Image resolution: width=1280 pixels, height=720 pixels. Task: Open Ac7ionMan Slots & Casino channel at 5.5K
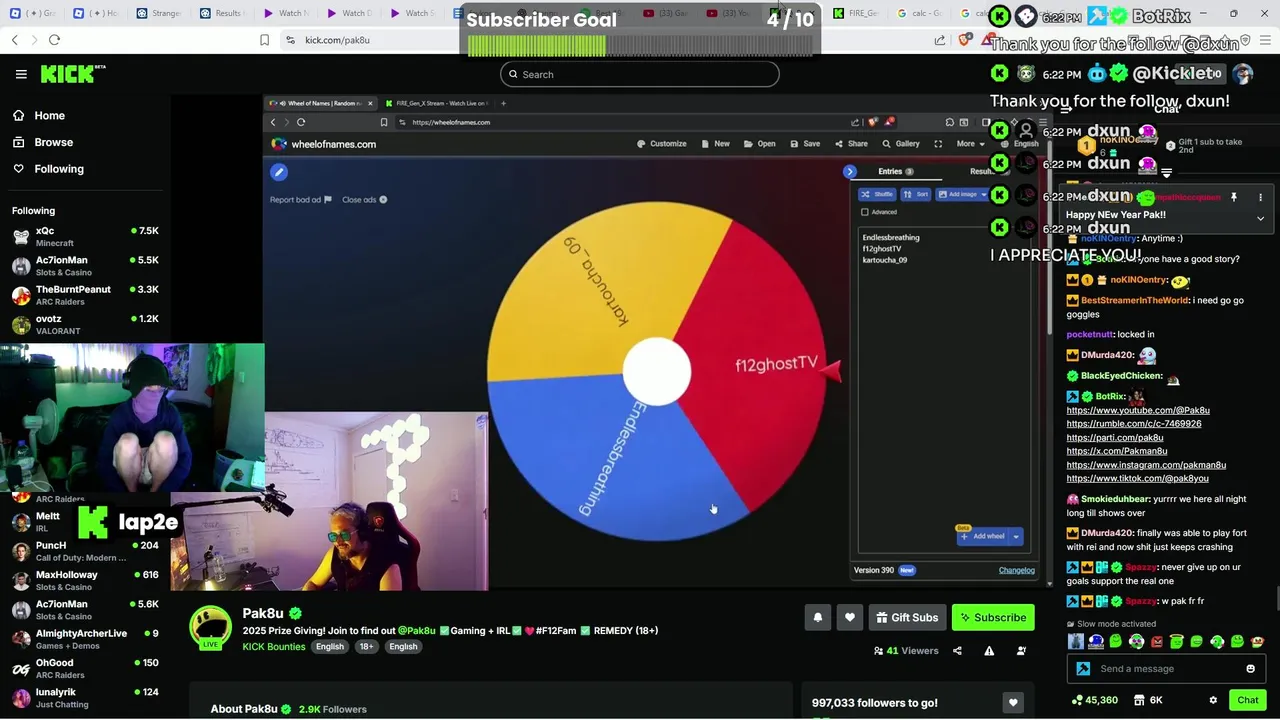[86, 265]
